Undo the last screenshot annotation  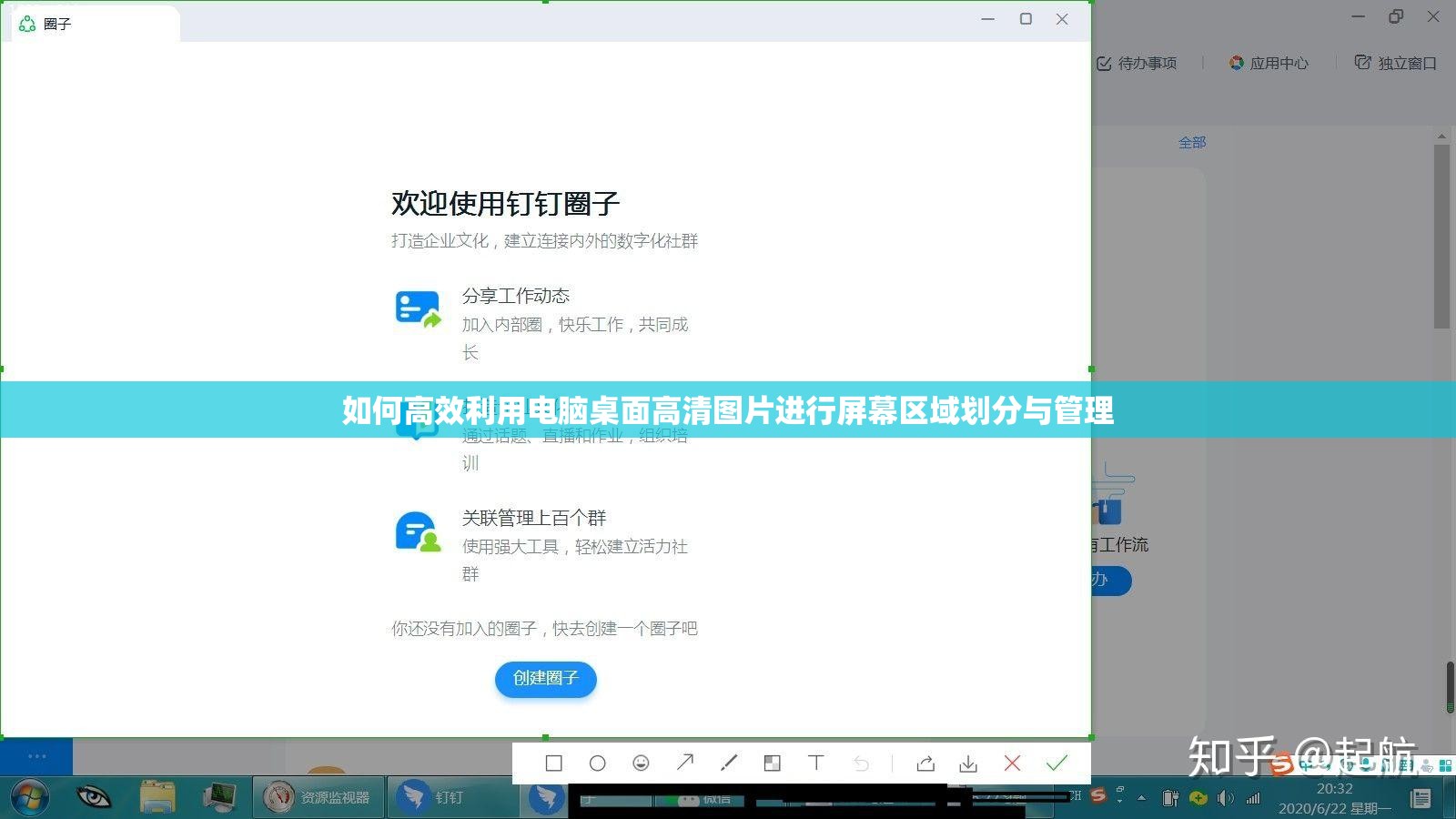[x=860, y=763]
